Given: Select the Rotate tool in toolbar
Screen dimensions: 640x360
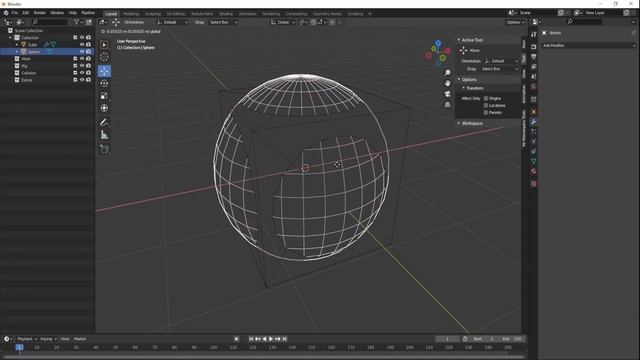Looking at the screenshot, I should 104,83.
